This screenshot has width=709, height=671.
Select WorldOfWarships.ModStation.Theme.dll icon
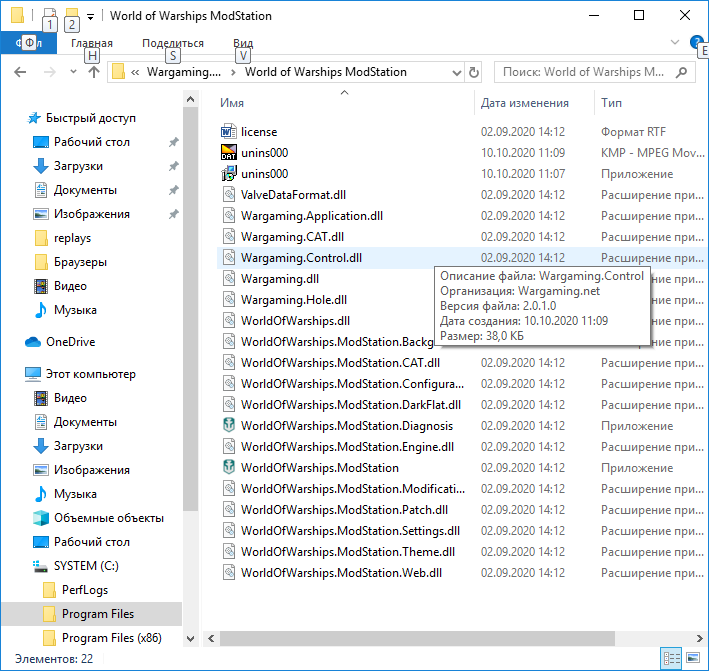(229, 552)
